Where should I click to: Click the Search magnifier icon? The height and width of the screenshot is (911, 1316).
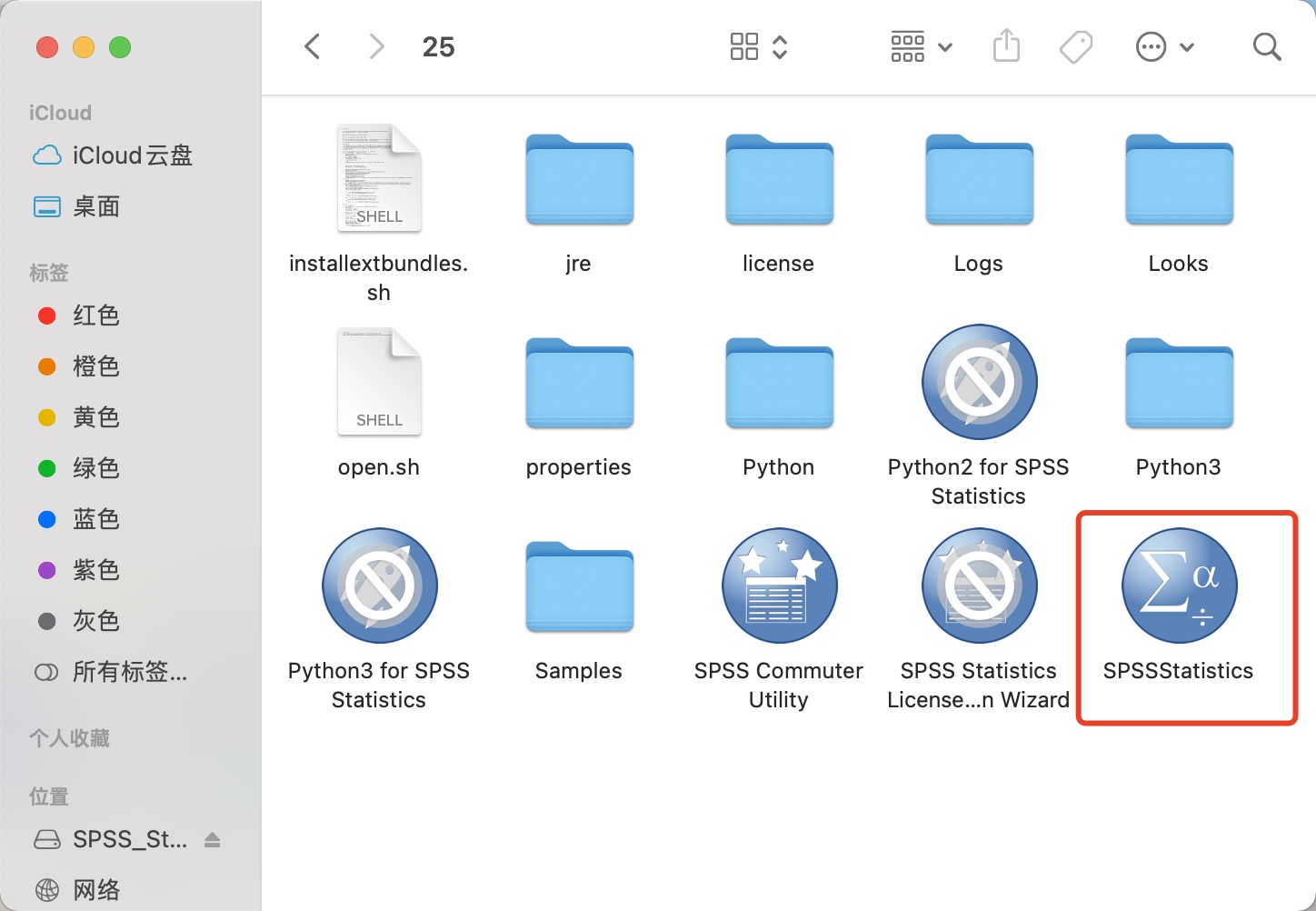pyautogui.click(x=1267, y=46)
